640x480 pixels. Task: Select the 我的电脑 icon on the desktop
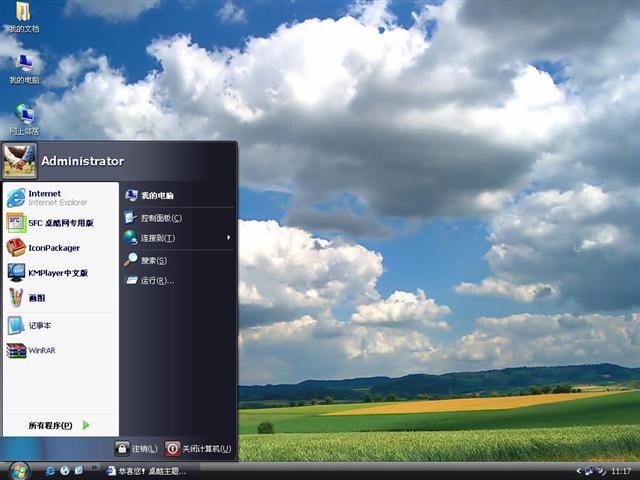24,68
